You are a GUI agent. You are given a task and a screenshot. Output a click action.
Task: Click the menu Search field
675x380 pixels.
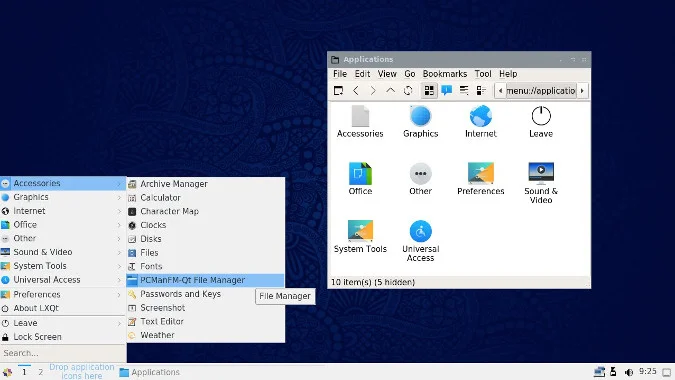(x=63, y=353)
